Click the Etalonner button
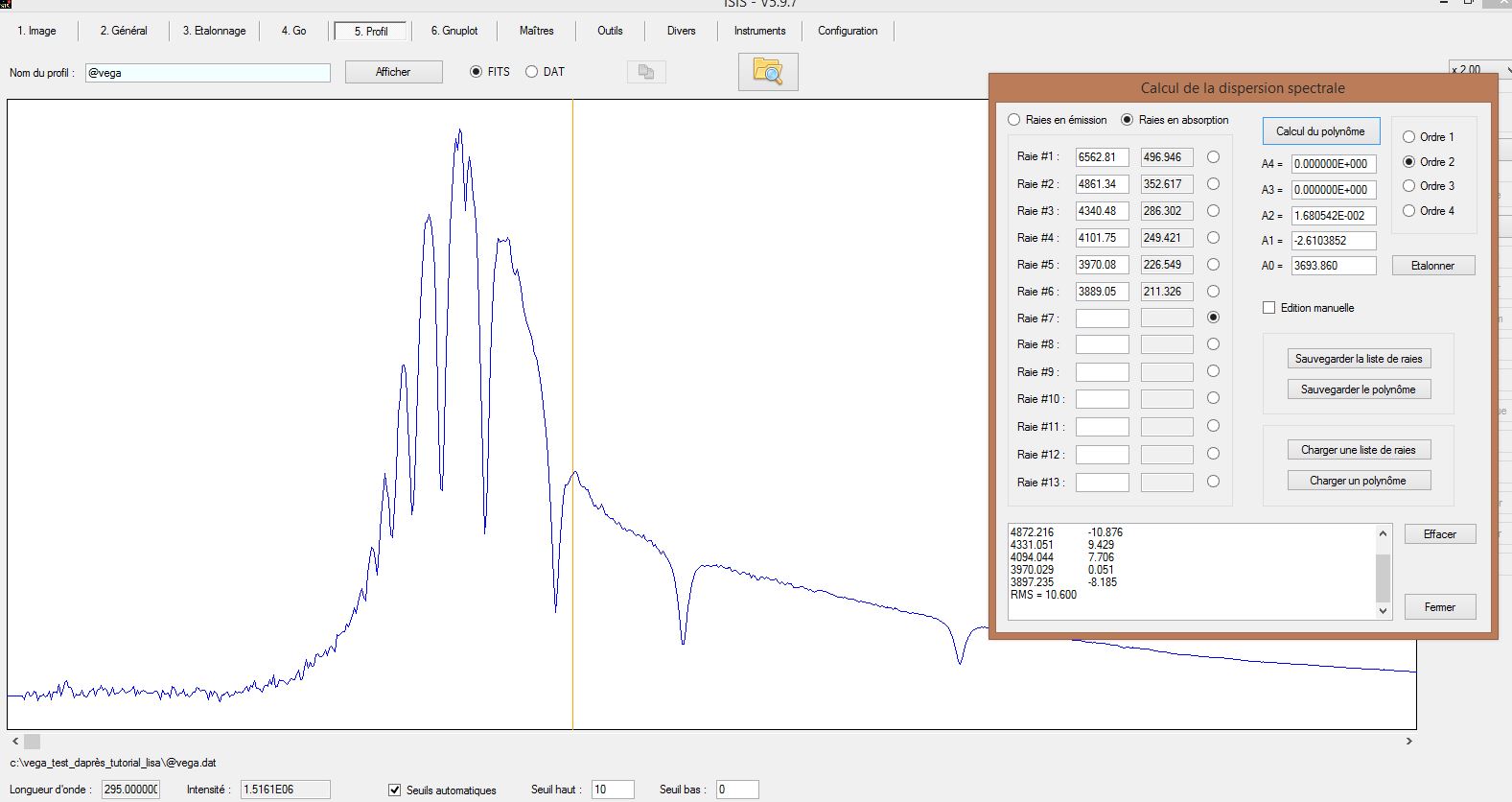This screenshot has height=802, width=1512. click(x=1432, y=266)
